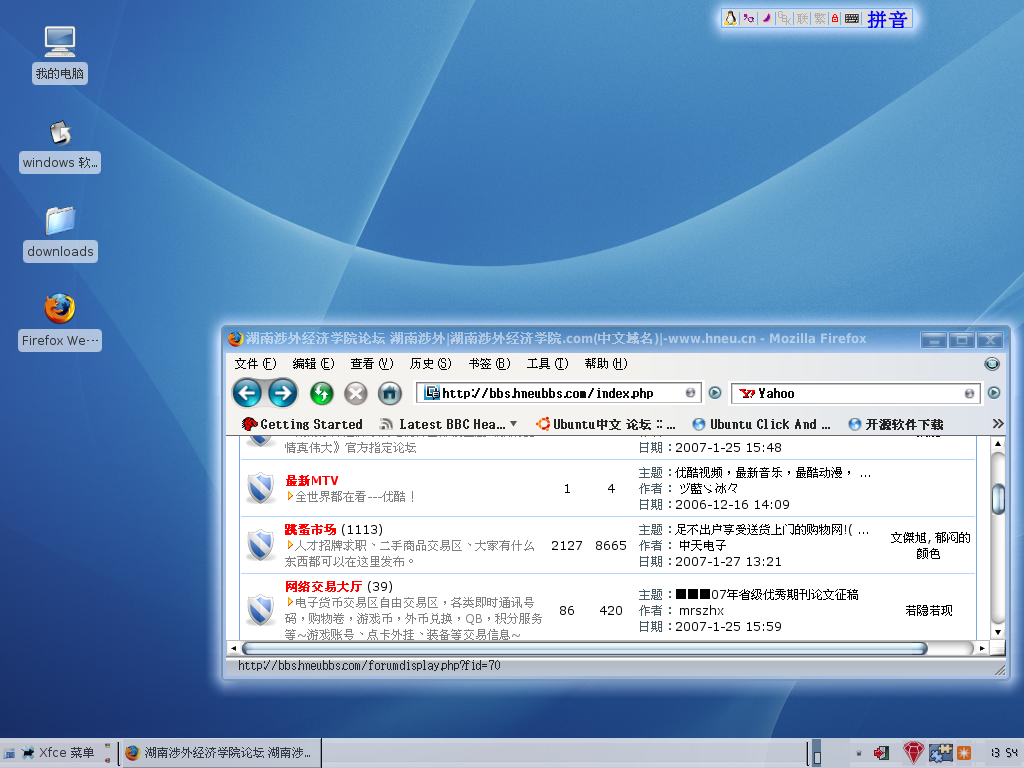Open the 跳蚤市场 forum link
The height and width of the screenshot is (768, 1024).
coord(311,530)
